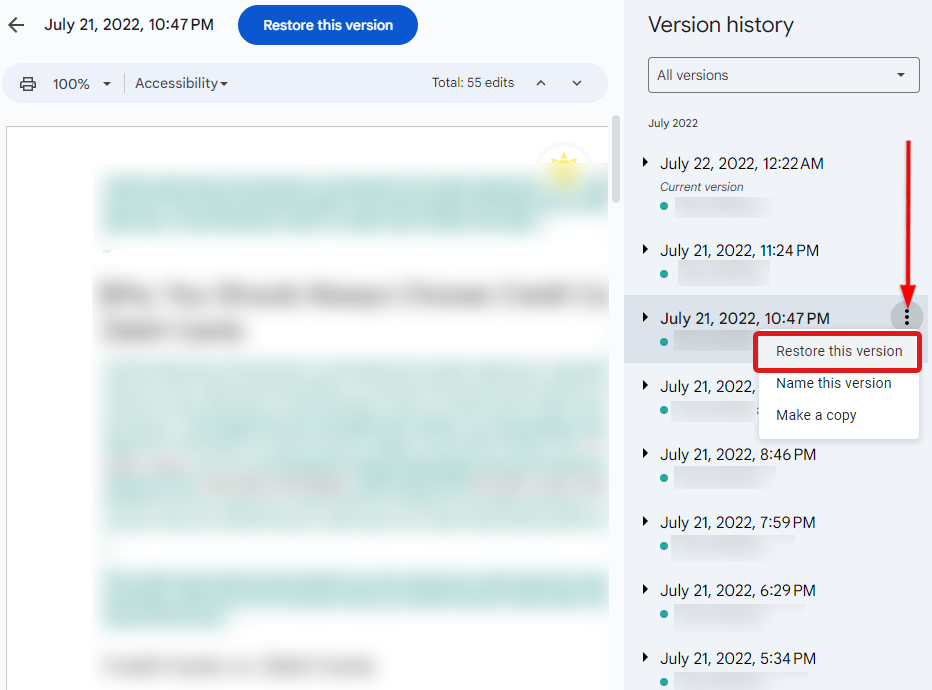Open the zoom 100% dropdown
Image resolution: width=932 pixels, height=690 pixels.
[81, 84]
